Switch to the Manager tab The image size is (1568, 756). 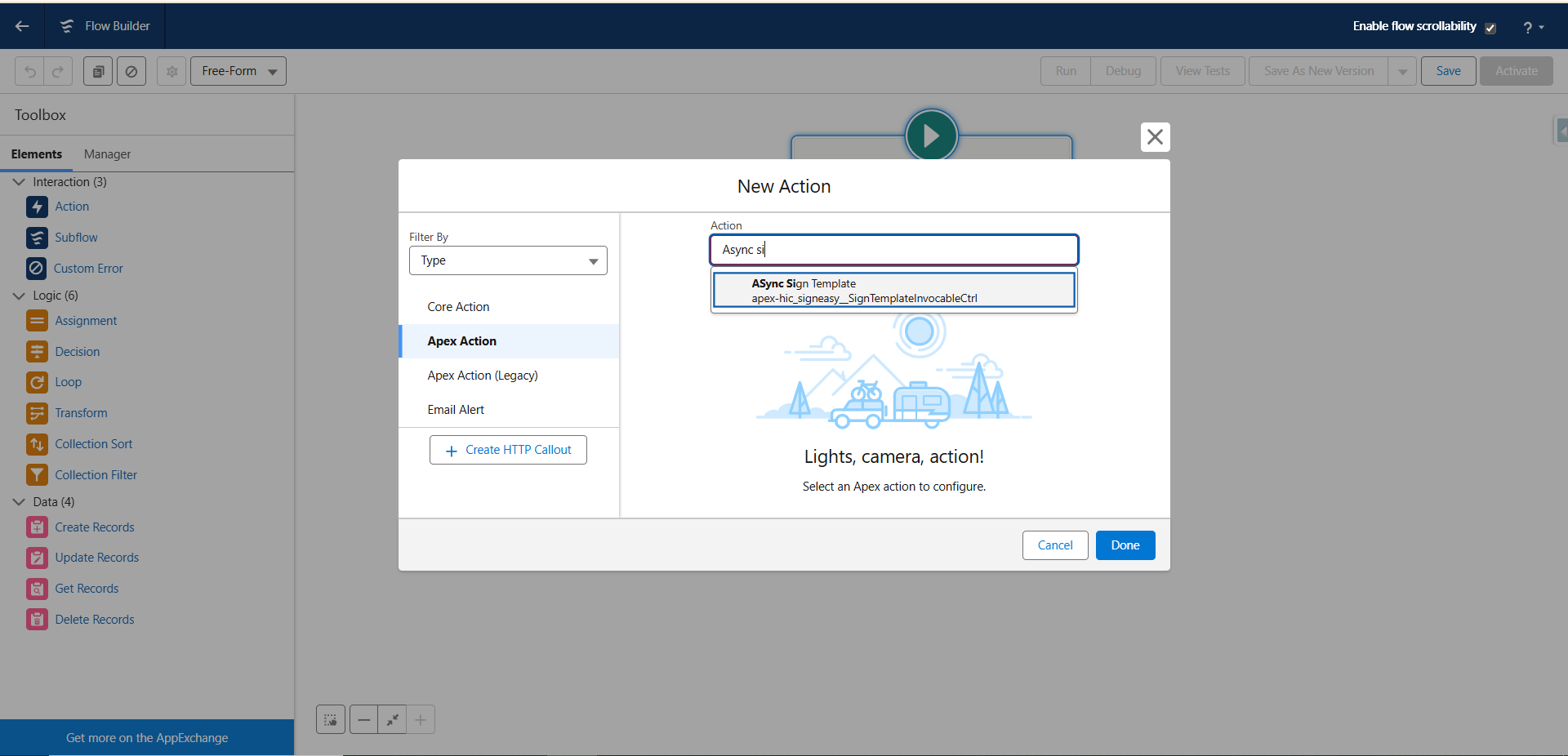click(107, 154)
